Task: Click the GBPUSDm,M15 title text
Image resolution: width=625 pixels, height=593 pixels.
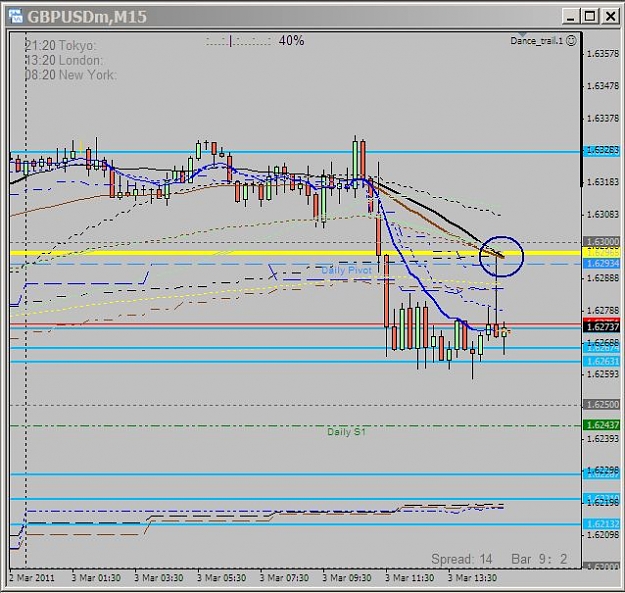Action: click(x=87, y=17)
